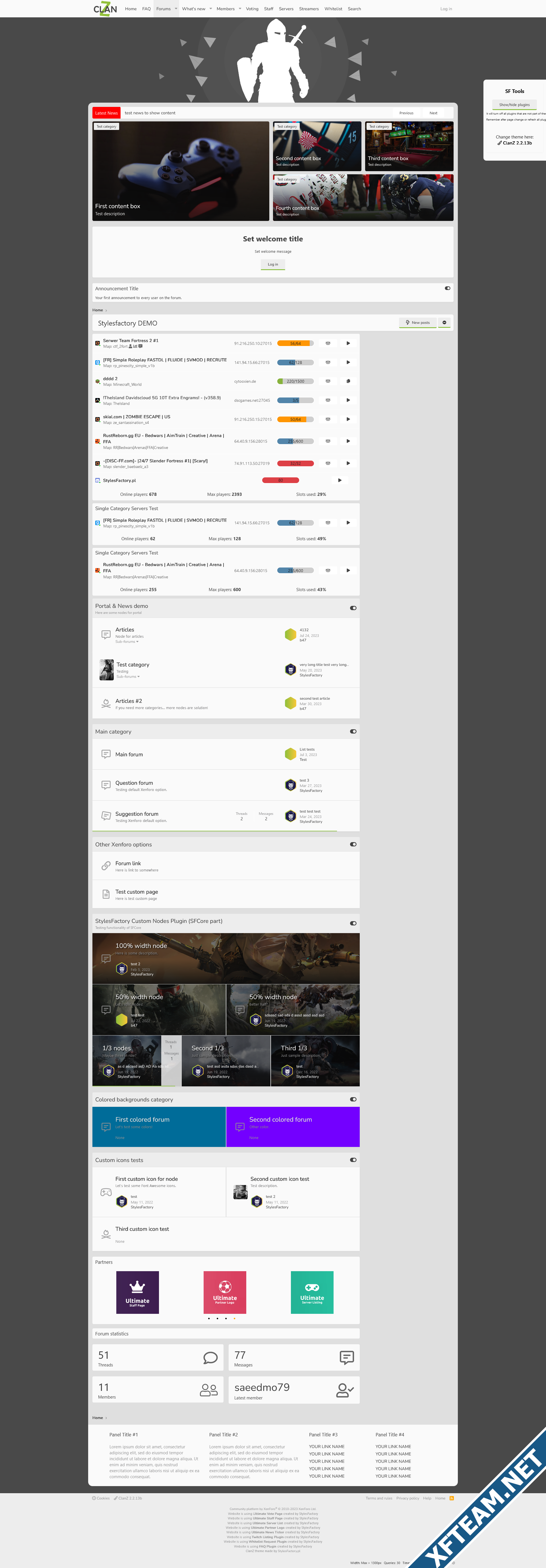Open the Voting menu item
The height and width of the screenshot is (1568, 546).
(252, 9)
